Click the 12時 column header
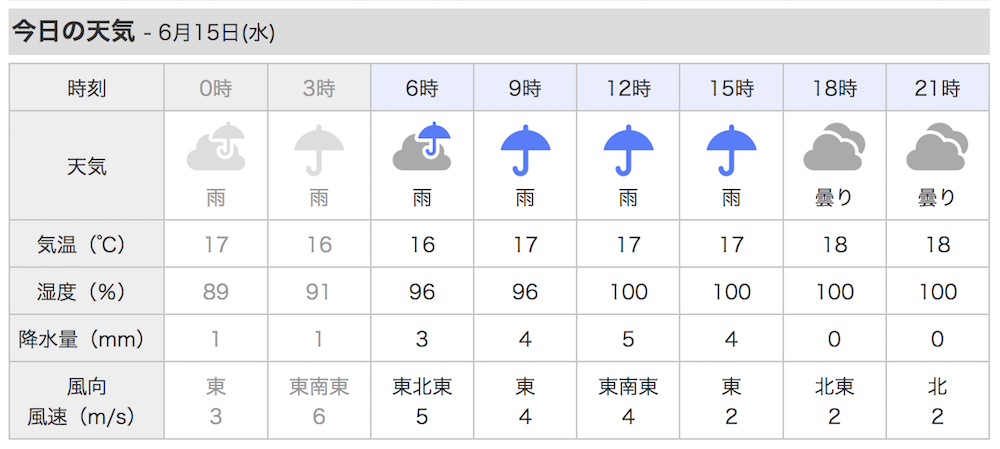The height and width of the screenshot is (449, 1000). pos(628,87)
